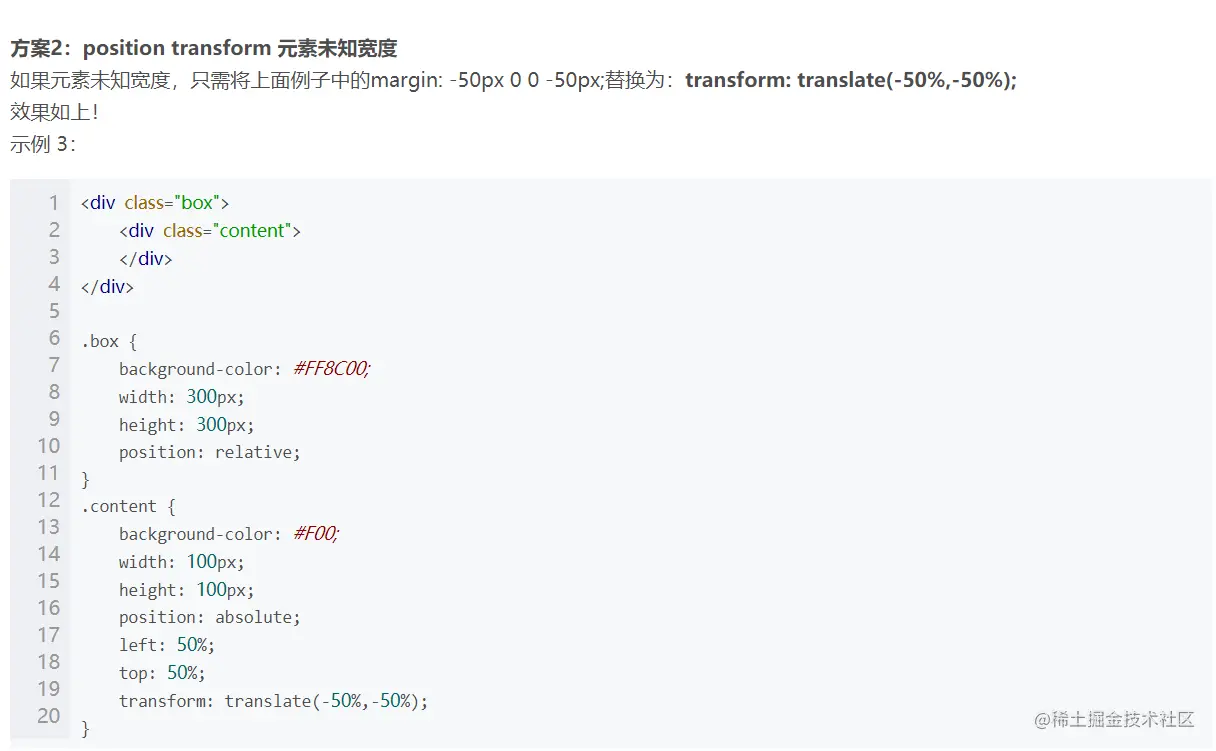Click the top: 50%; line
This screenshot has width=1216, height=751.
coord(162,673)
